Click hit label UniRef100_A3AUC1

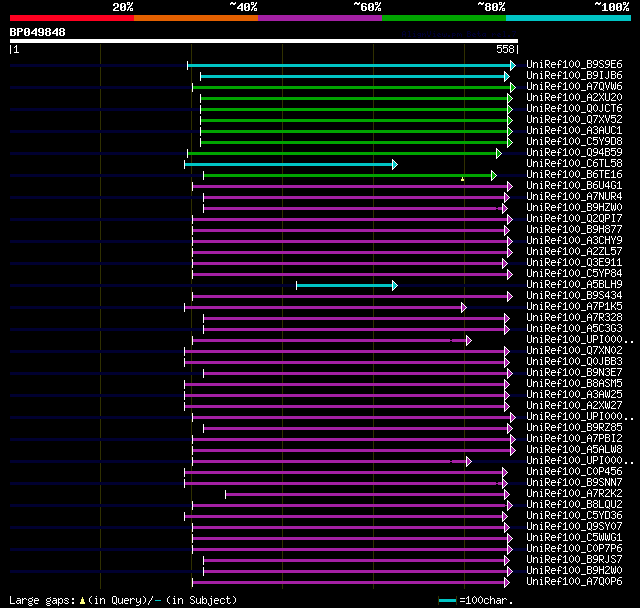[x=574, y=131]
